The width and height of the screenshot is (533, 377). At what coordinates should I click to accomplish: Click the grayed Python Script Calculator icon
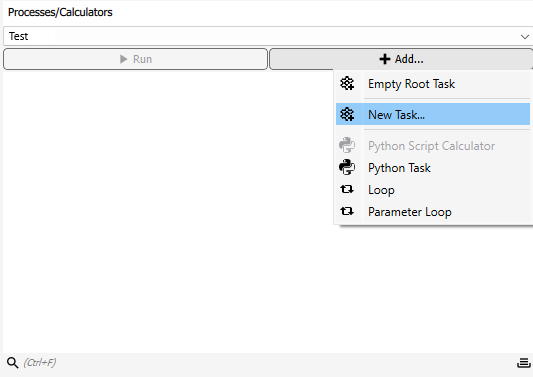coord(347,145)
